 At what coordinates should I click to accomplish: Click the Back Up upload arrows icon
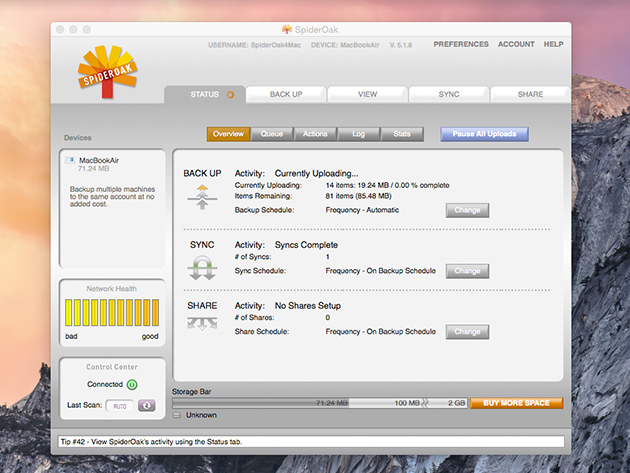coord(202,197)
